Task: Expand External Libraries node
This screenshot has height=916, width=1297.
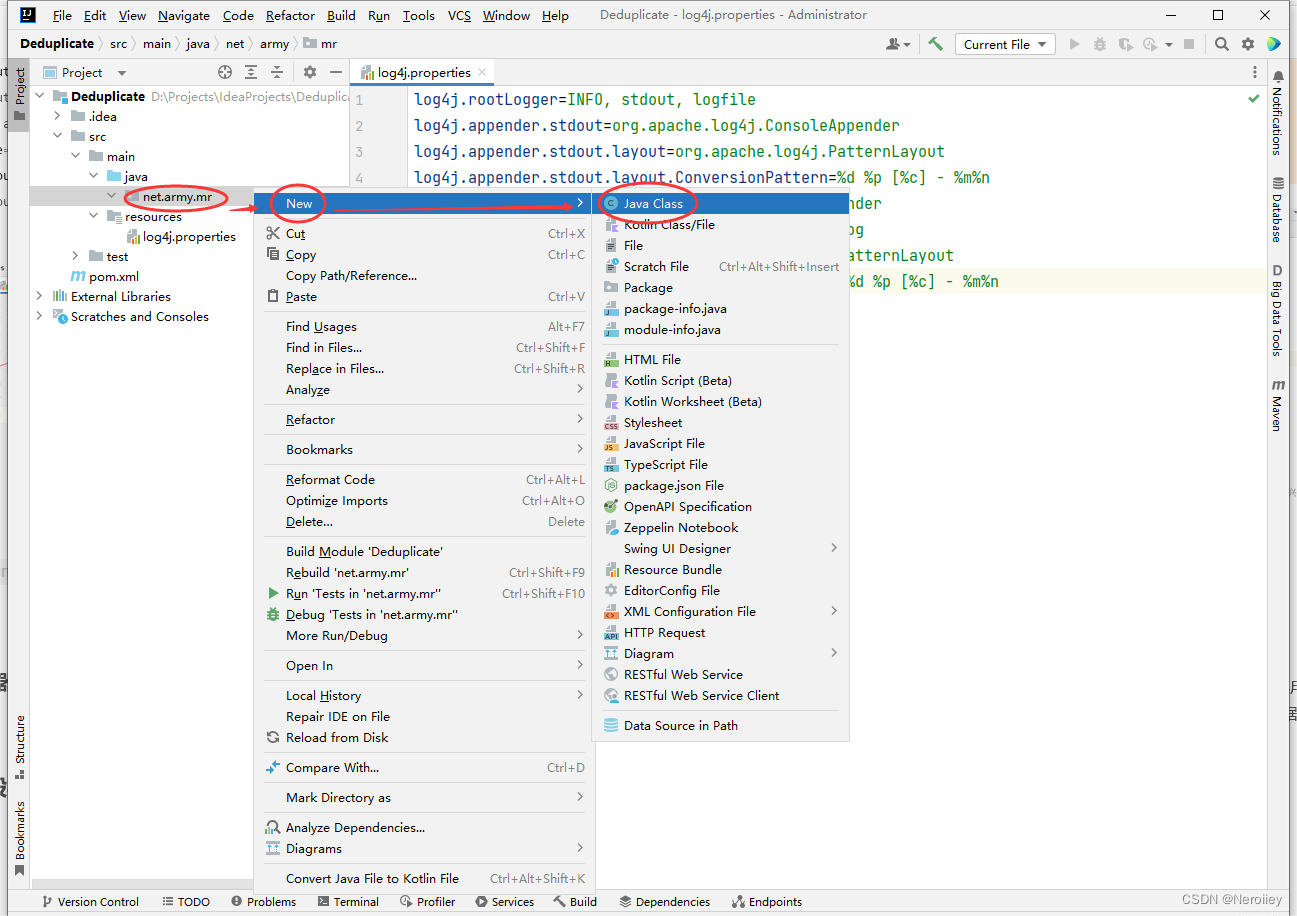Action: [40, 296]
